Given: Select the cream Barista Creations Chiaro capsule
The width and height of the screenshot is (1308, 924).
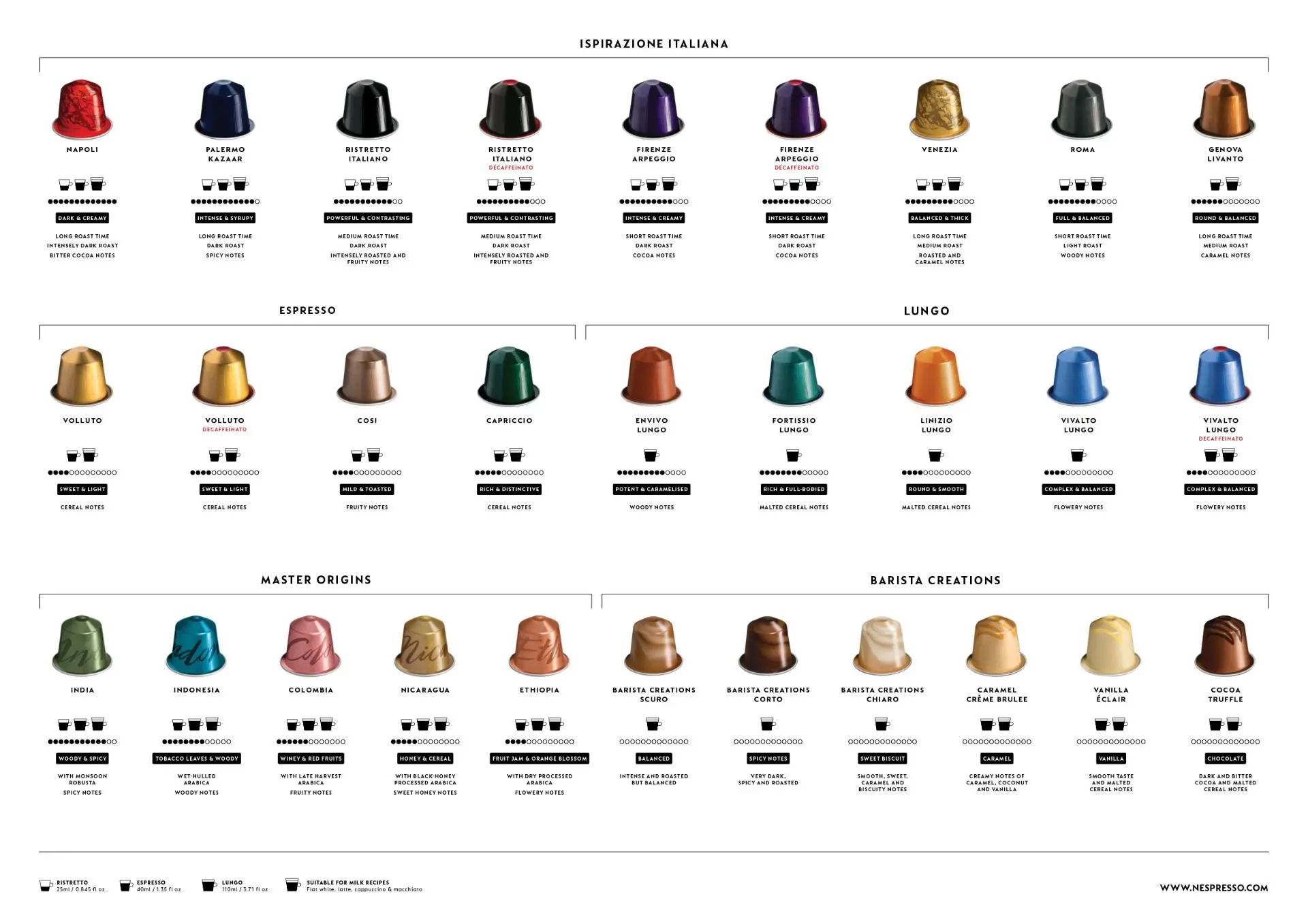Looking at the screenshot, I should 882,646.
